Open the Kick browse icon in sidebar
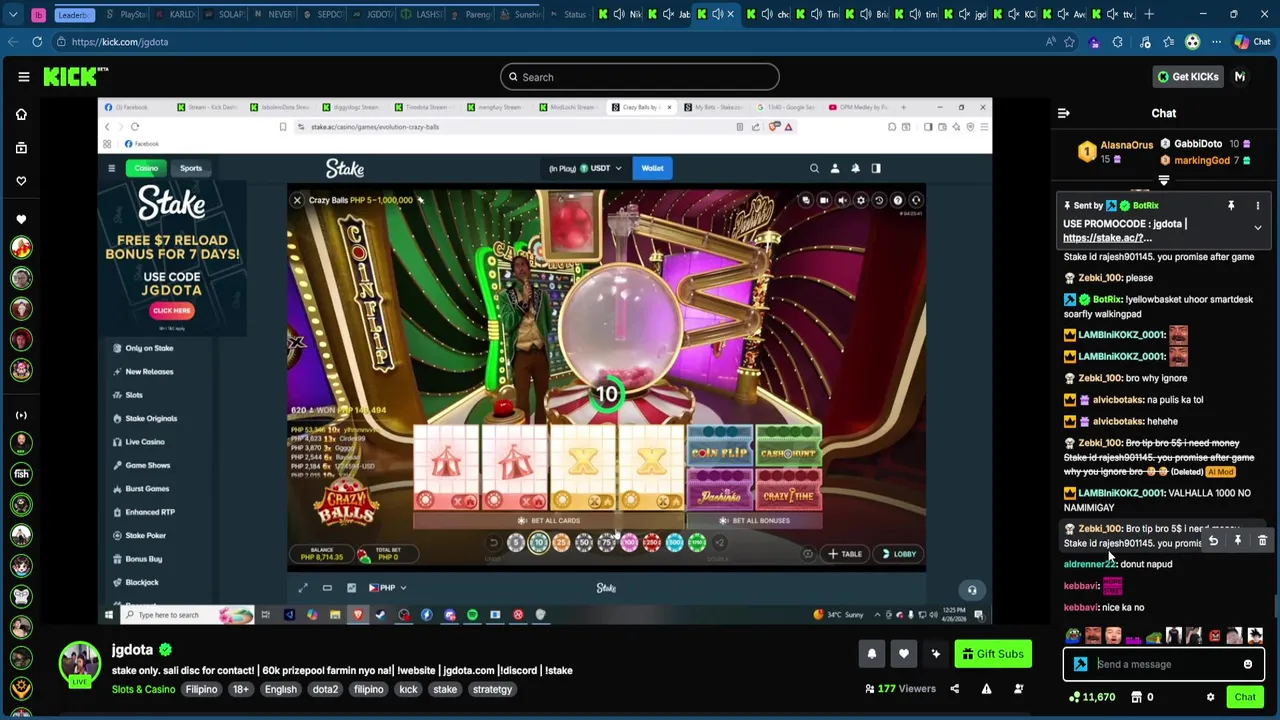Screen dimensions: 1280x720 coord(21,147)
